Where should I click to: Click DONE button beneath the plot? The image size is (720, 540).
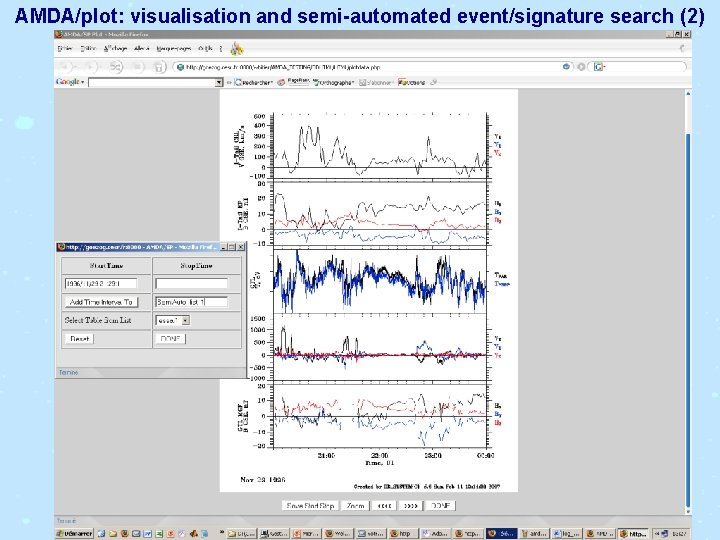pos(440,506)
